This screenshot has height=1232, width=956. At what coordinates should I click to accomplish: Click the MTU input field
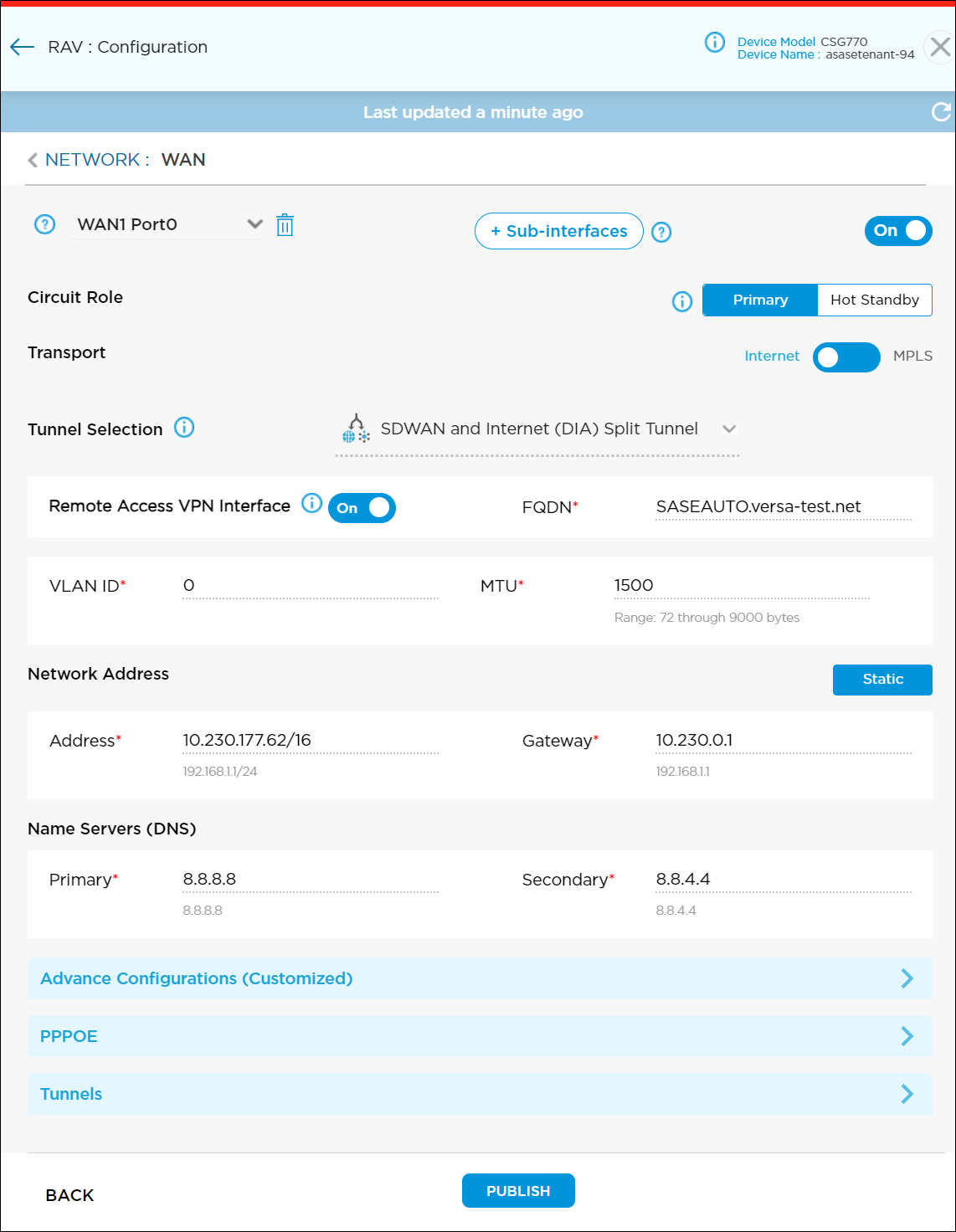pos(741,586)
